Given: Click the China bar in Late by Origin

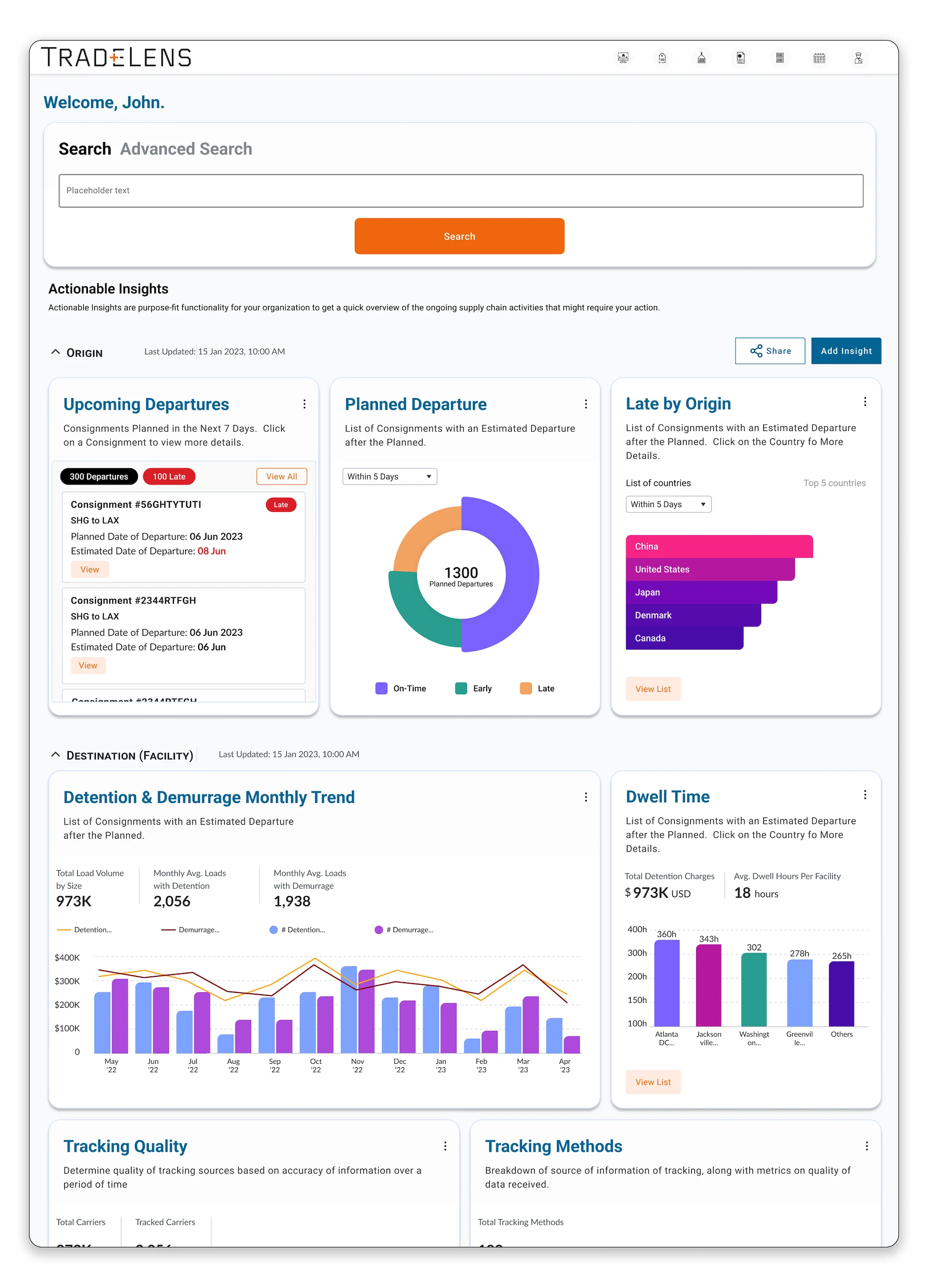Looking at the screenshot, I should click(x=719, y=546).
